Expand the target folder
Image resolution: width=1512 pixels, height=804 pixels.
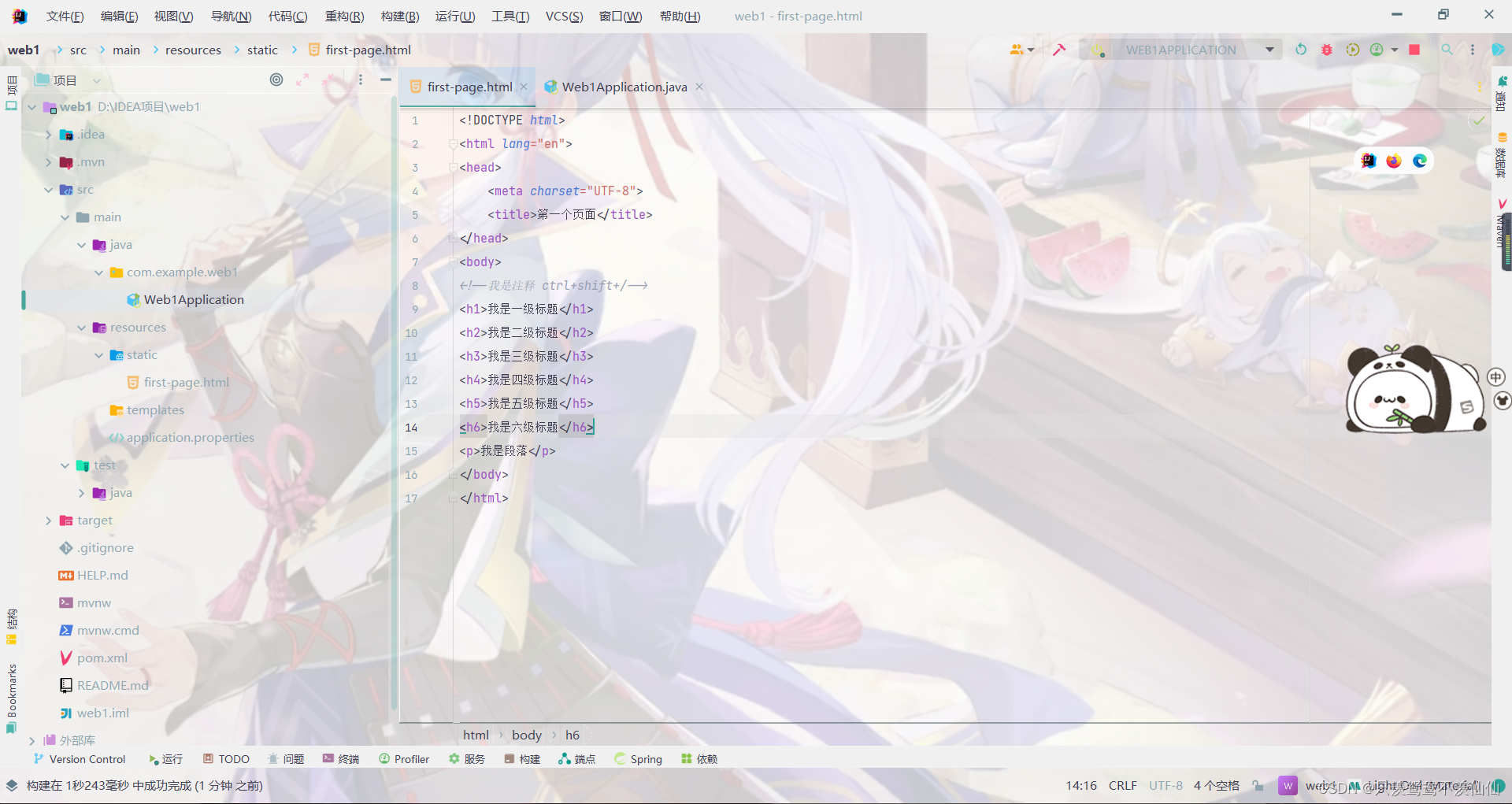pyautogui.click(x=49, y=521)
